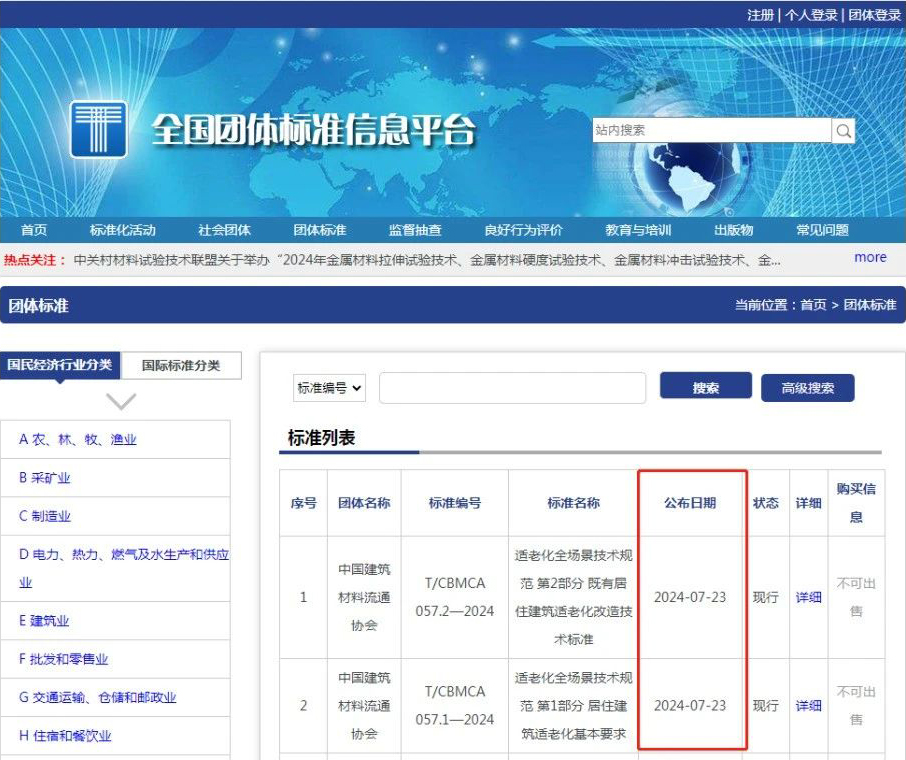Click the site search magnifier icon
906x760 pixels.
pos(843,131)
